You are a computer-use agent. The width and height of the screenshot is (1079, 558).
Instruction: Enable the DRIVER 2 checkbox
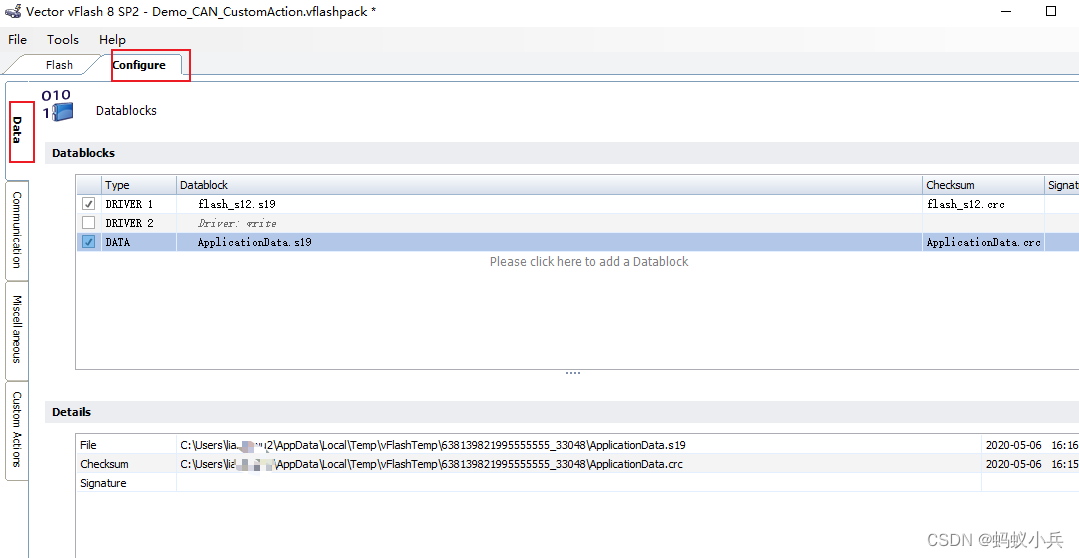tap(88, 223)
